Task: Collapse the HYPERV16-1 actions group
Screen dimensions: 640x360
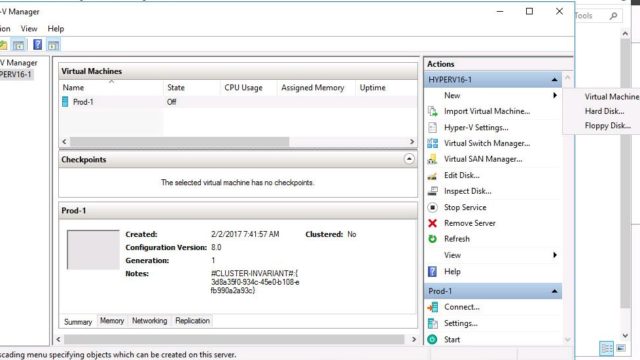Action: pos(554,80)
